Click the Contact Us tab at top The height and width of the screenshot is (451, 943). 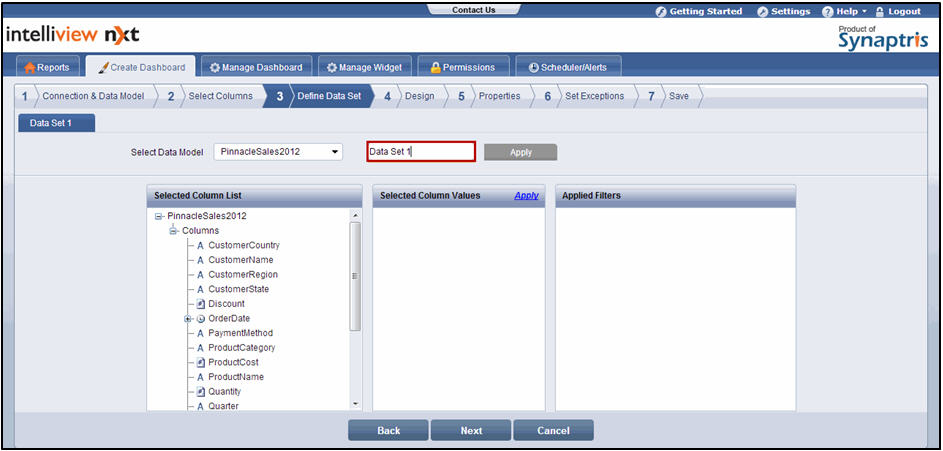(474, 10)
